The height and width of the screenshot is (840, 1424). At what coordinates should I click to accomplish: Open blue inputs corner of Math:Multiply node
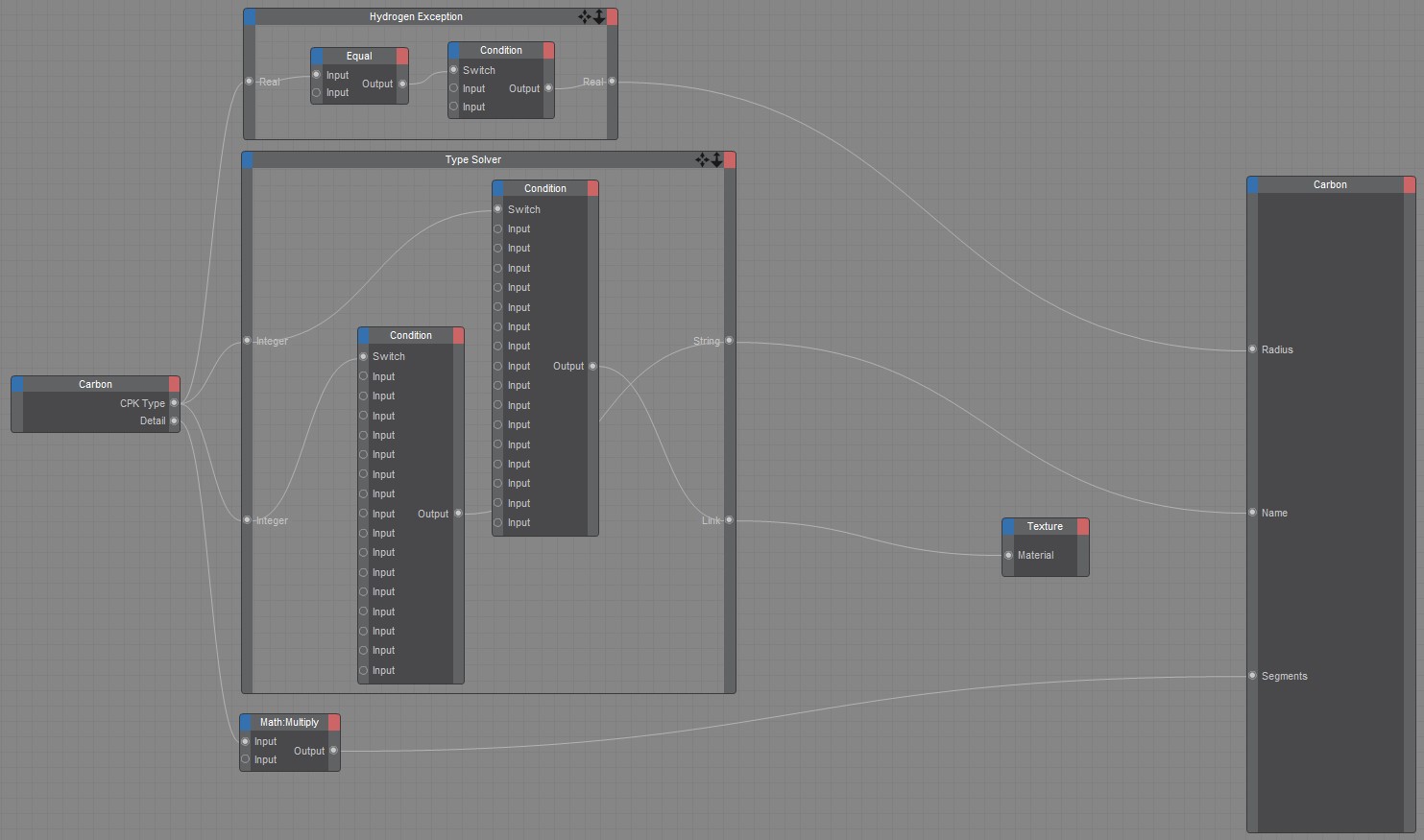coord(246,722)
